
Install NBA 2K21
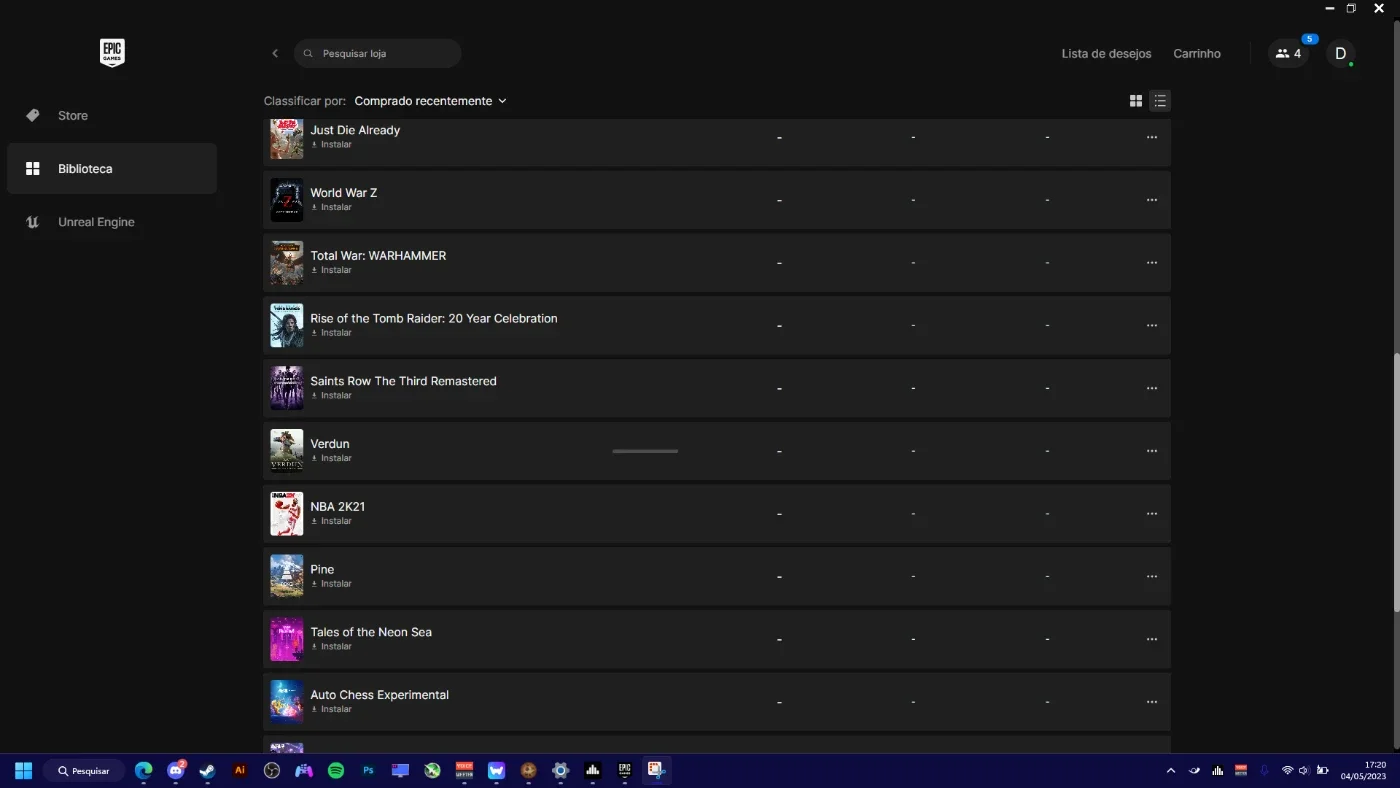pyautogui.click(x=331, y=521)
